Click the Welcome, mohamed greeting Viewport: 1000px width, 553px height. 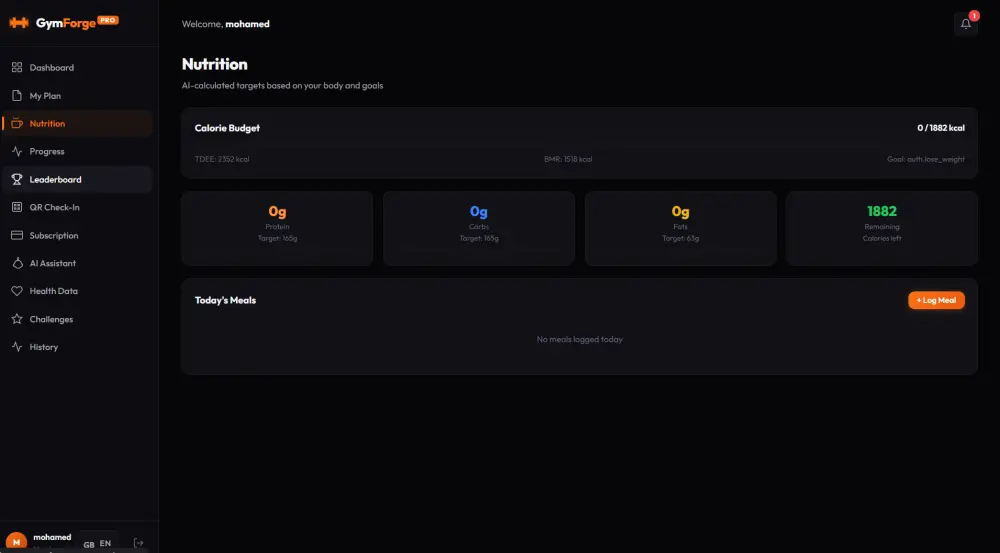(x=226, y=24)
